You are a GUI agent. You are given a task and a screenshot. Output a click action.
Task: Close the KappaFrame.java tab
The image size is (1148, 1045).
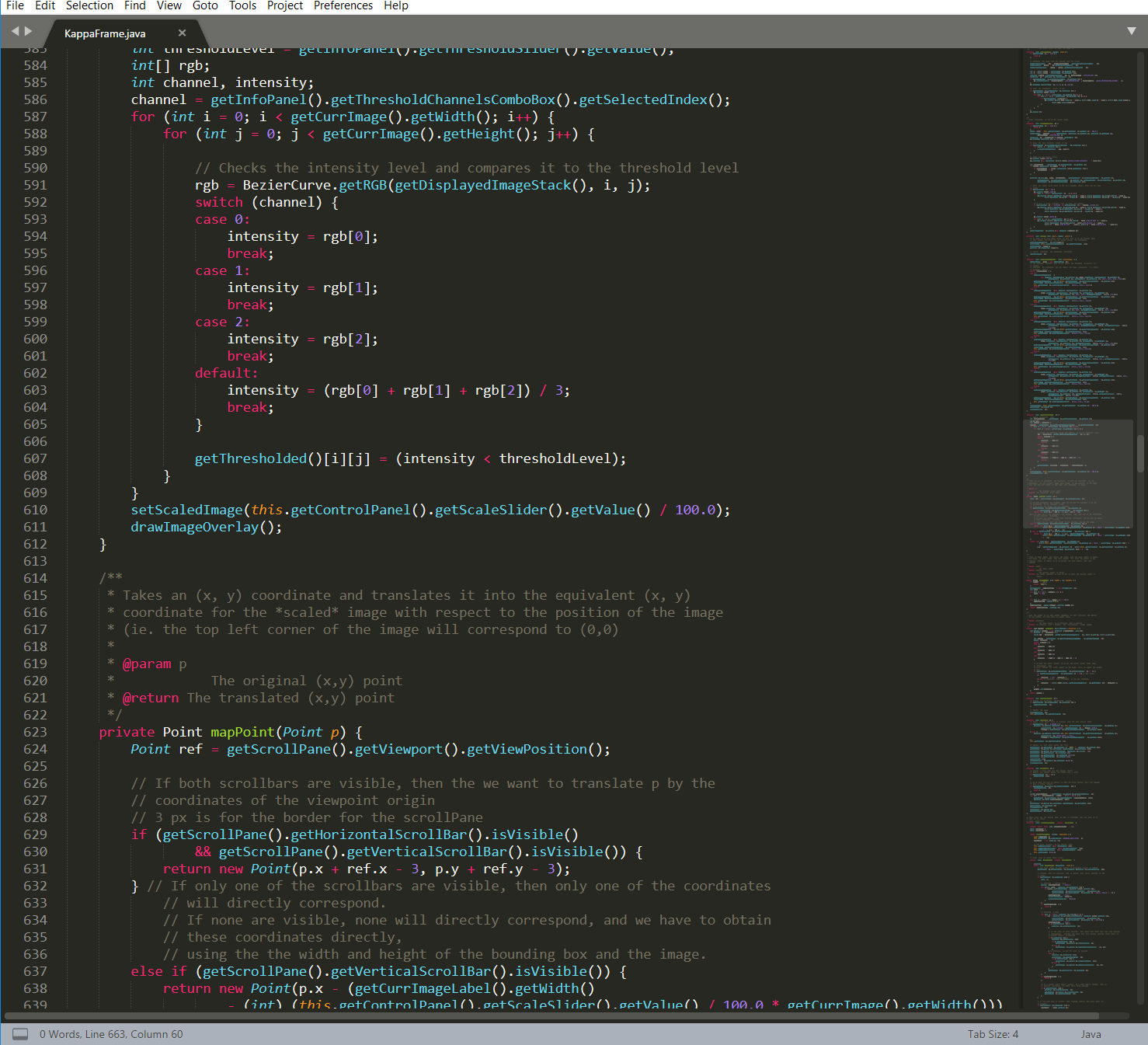pos(182,33)
